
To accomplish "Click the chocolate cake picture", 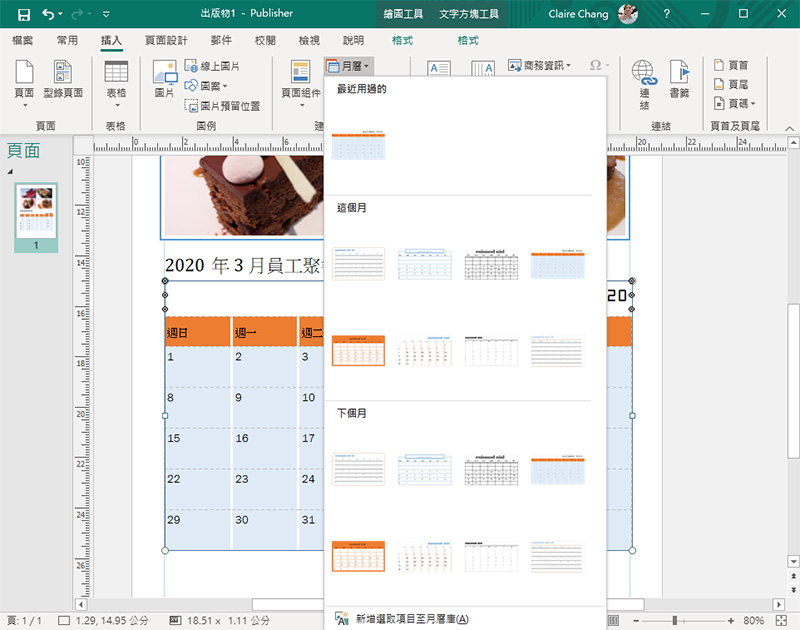I will click(243, 196).
